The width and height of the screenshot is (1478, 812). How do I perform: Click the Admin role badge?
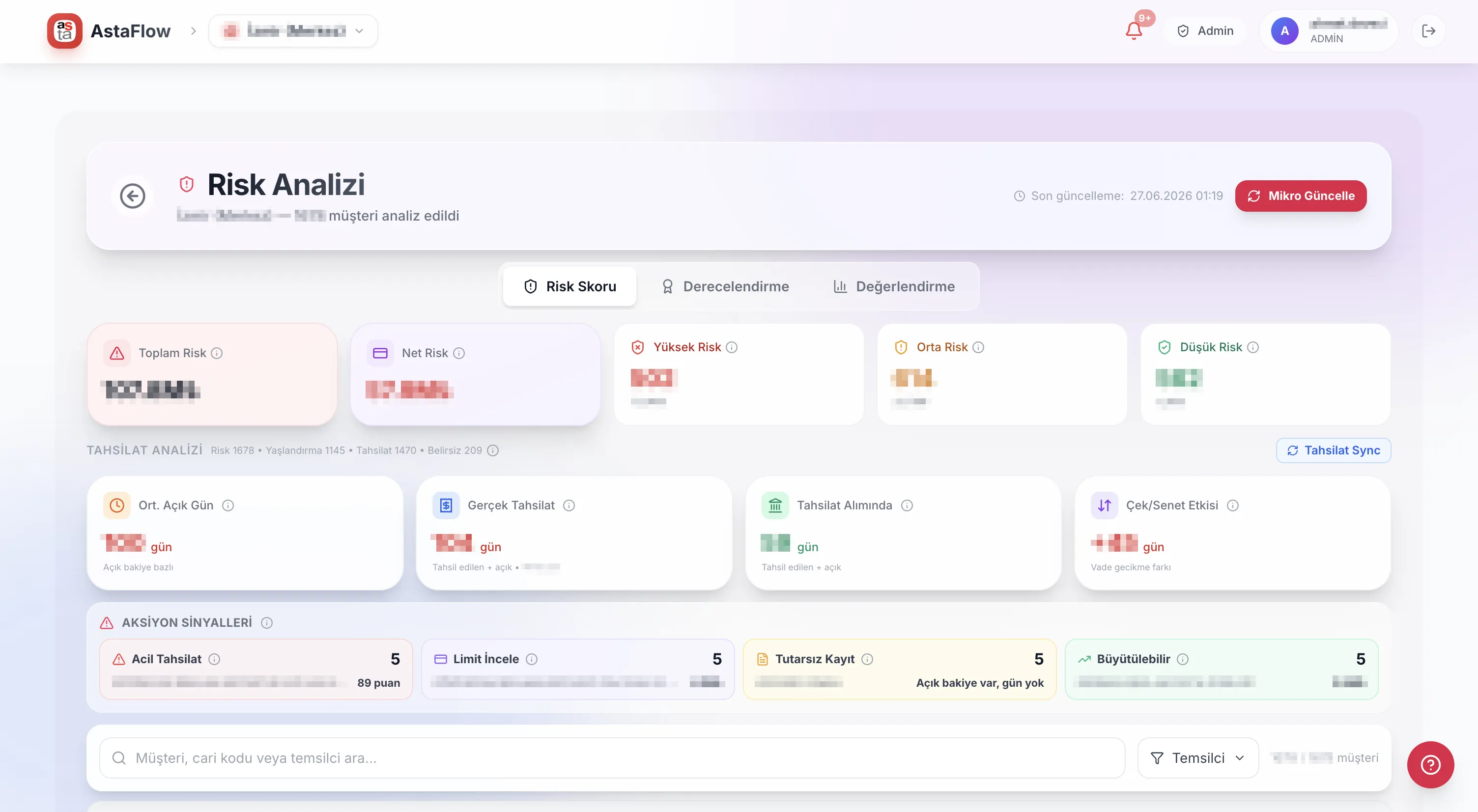(x=1205, y=31)
